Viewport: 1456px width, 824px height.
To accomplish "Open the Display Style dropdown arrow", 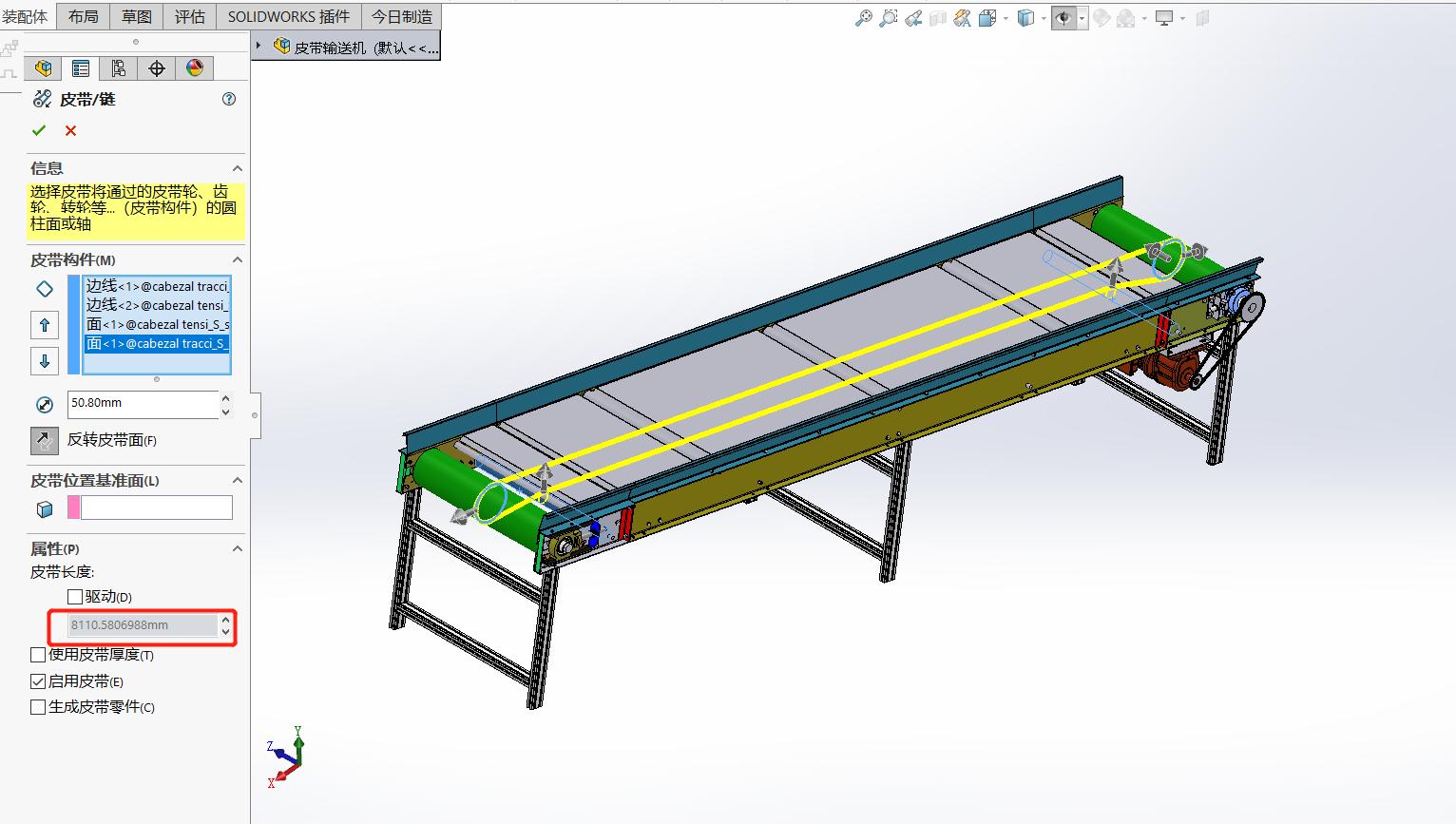I will click(x=1043, y=18).
